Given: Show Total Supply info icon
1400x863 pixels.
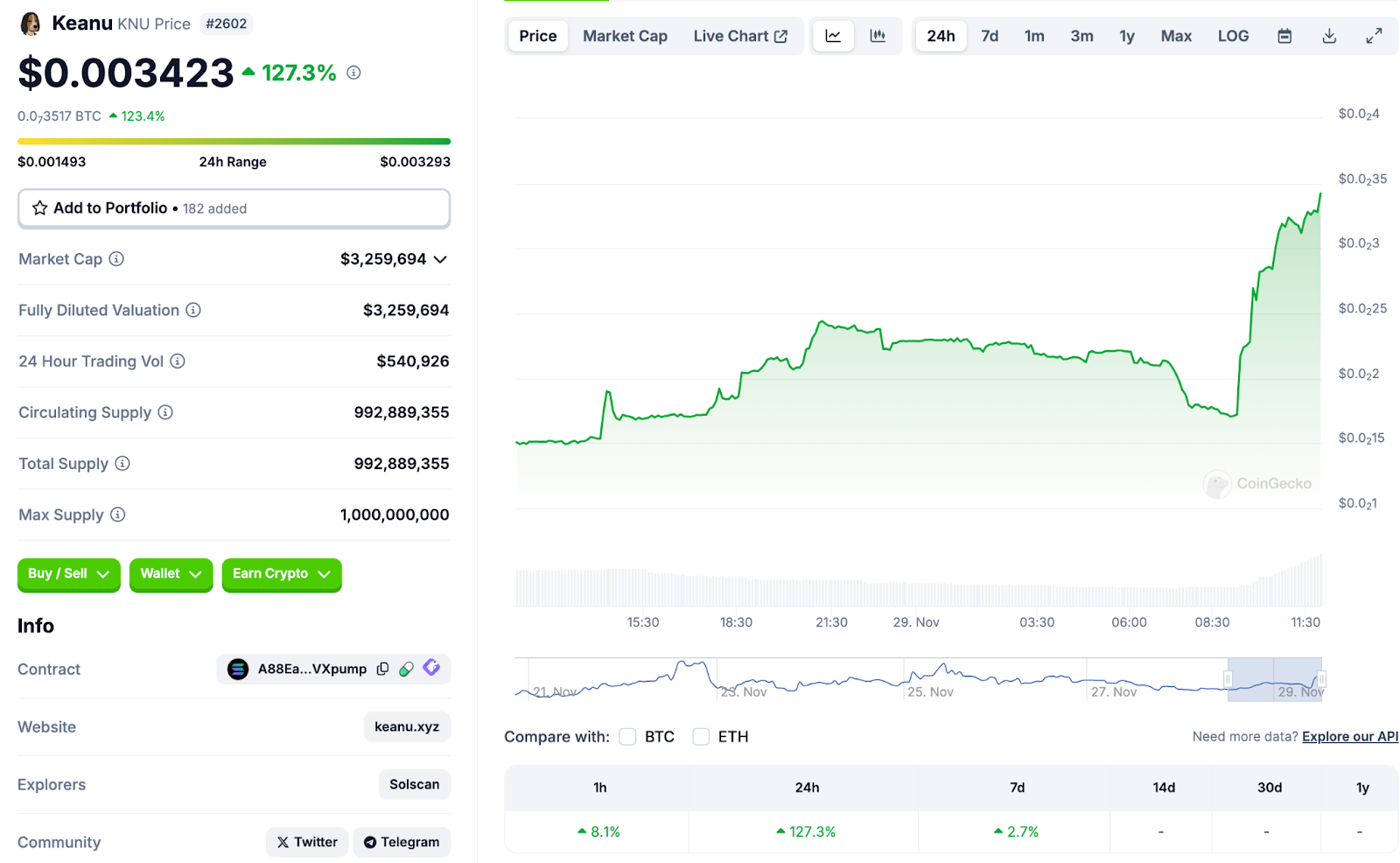Looking at the screenshot, I should pos(122,463).
